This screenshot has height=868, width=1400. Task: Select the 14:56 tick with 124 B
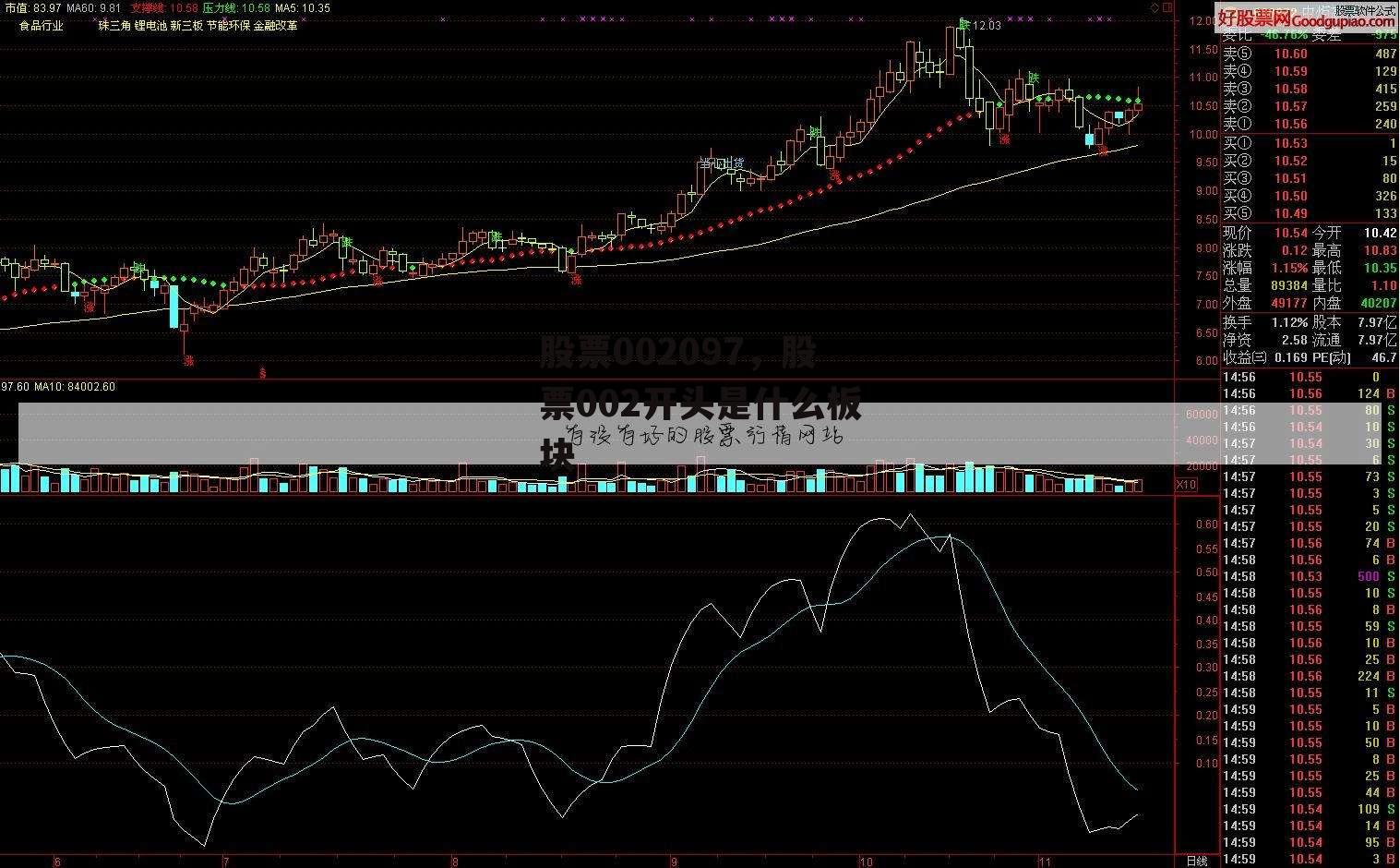pyautogui.click(x=1310, y=393)
